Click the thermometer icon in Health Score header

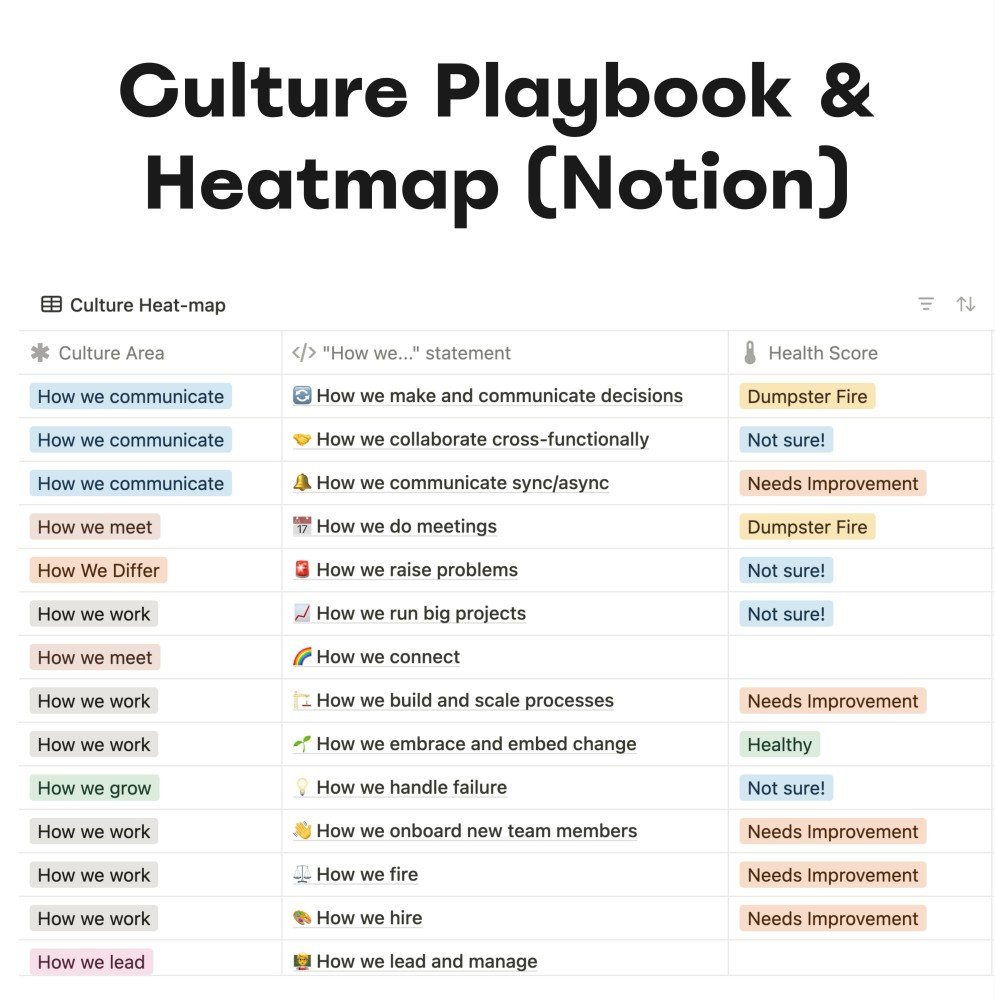click(x=750, y=353)
